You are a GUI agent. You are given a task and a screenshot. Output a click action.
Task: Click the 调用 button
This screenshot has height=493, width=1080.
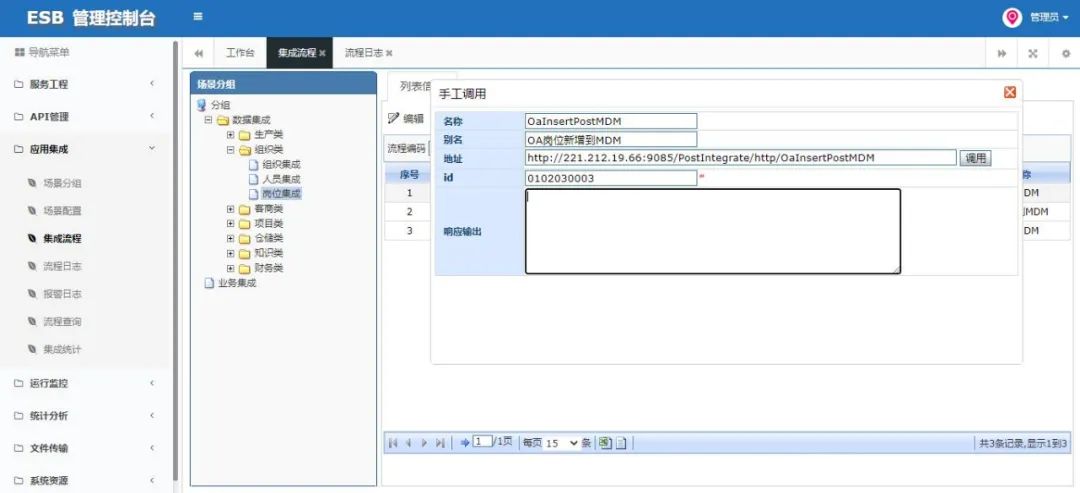coord(975,158)
